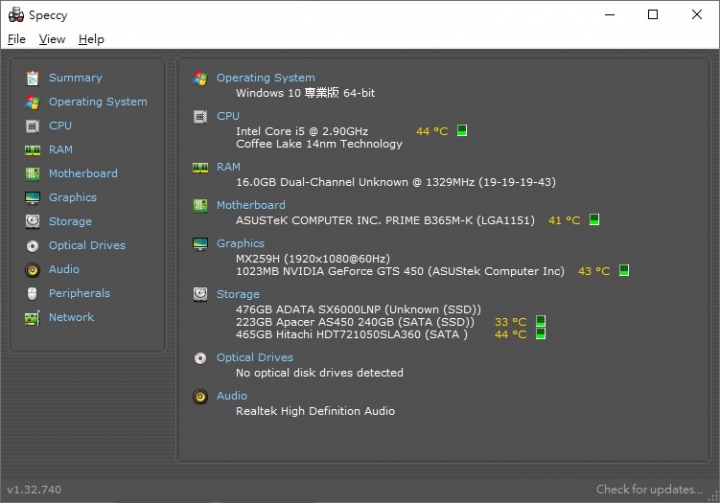The image size is (720, 503).
Task: Open the Peripherals section in the sidebar
Action: (x=79, y=293)
